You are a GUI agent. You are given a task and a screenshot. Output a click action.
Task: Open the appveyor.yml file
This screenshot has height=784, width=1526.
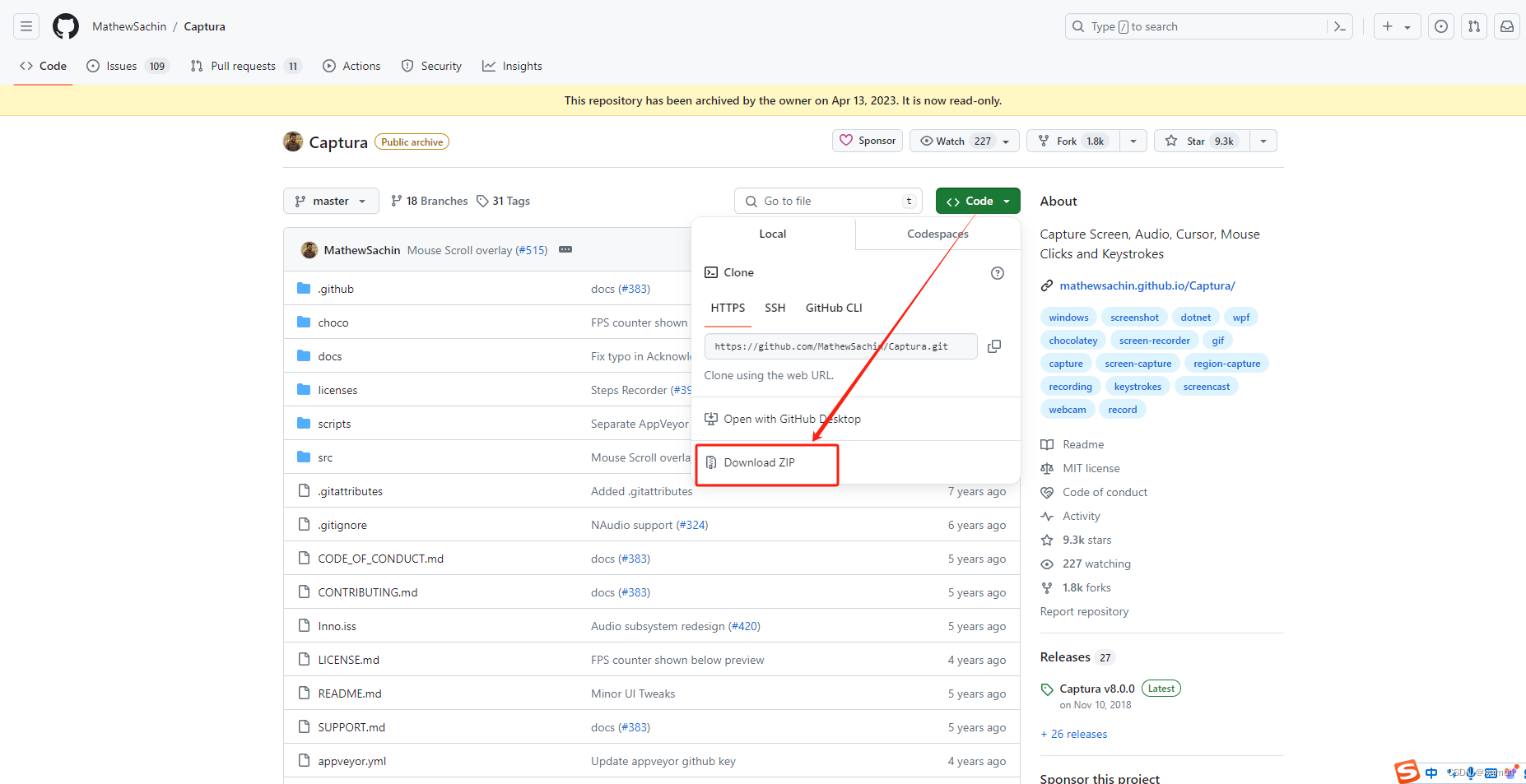pos(352,761)
